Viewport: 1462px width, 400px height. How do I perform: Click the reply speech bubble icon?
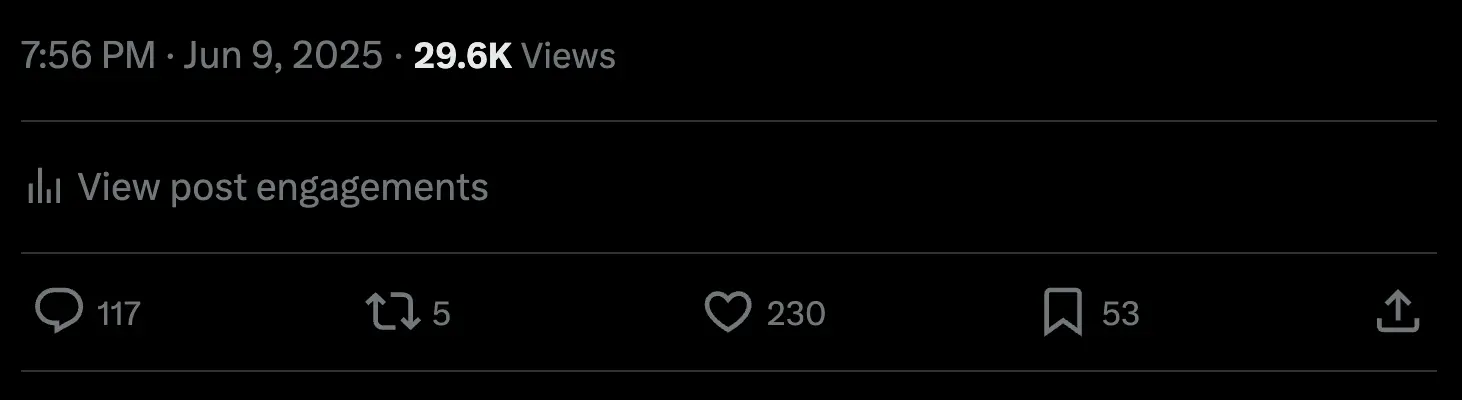point(59,312)
